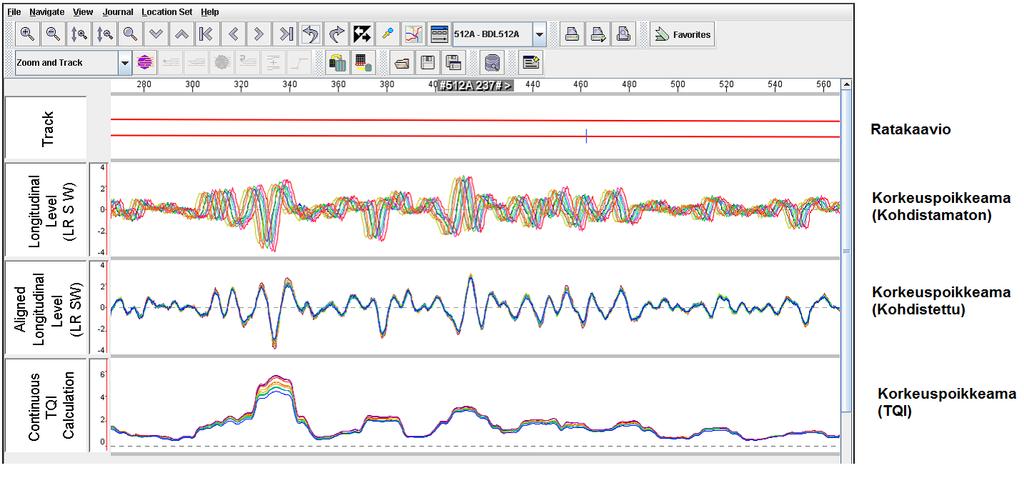This screenshot has height=483, width=1024.
Task: Select the Aligned Longitudinal Level panel label
Action: (46, 307)
